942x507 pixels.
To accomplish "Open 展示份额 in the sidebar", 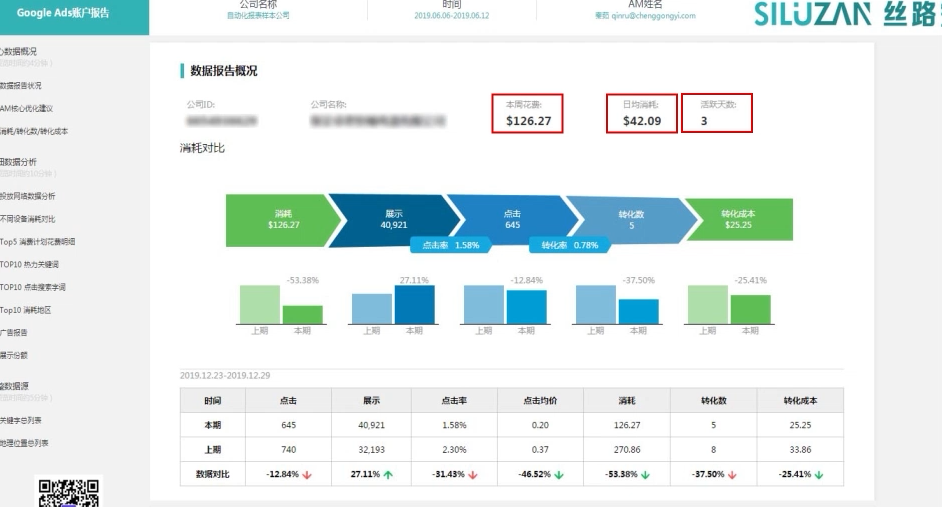I will click(x=14, y=355).
